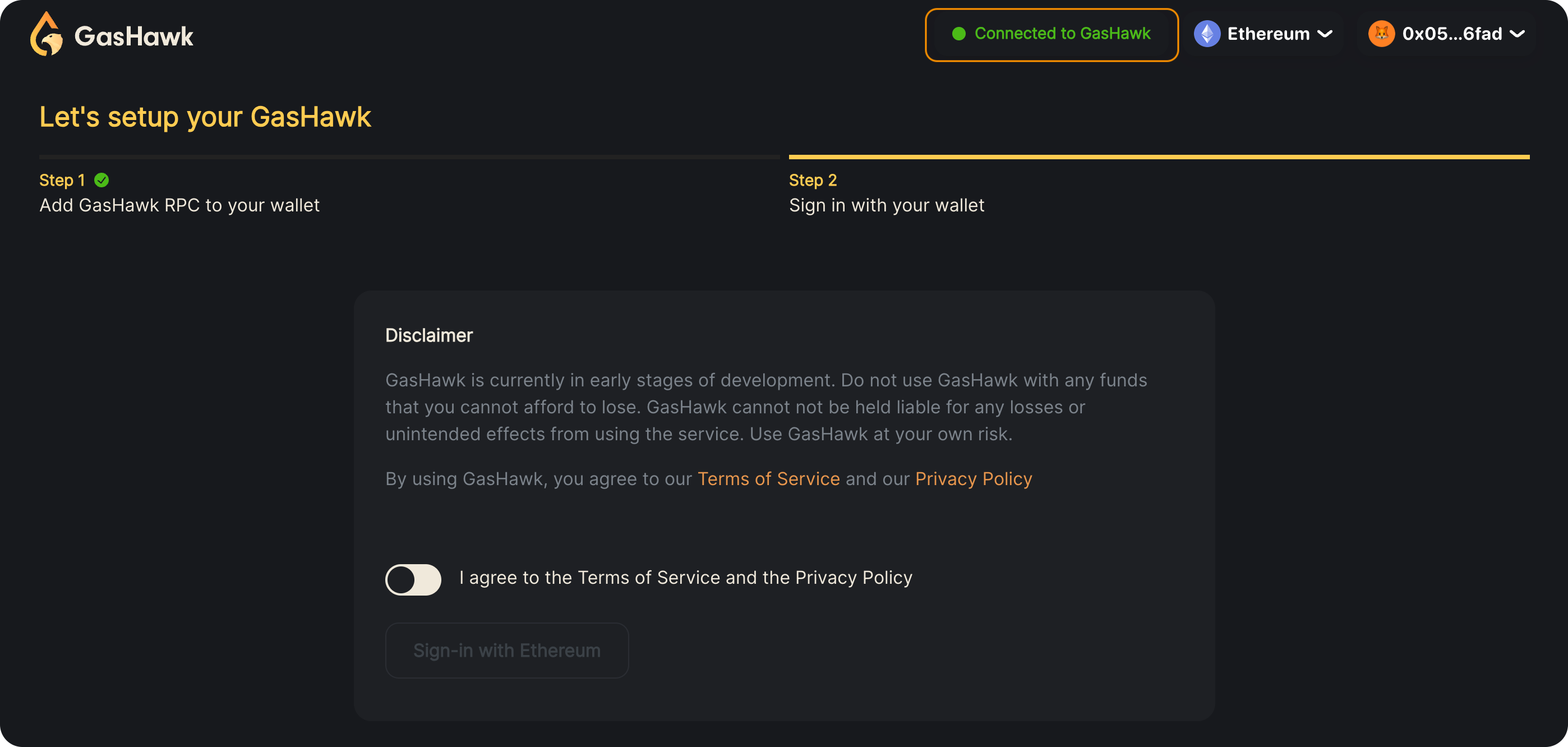Click the GasHawk flame logo icon
The image size is (1568, 747).
(x=46, y=35)
